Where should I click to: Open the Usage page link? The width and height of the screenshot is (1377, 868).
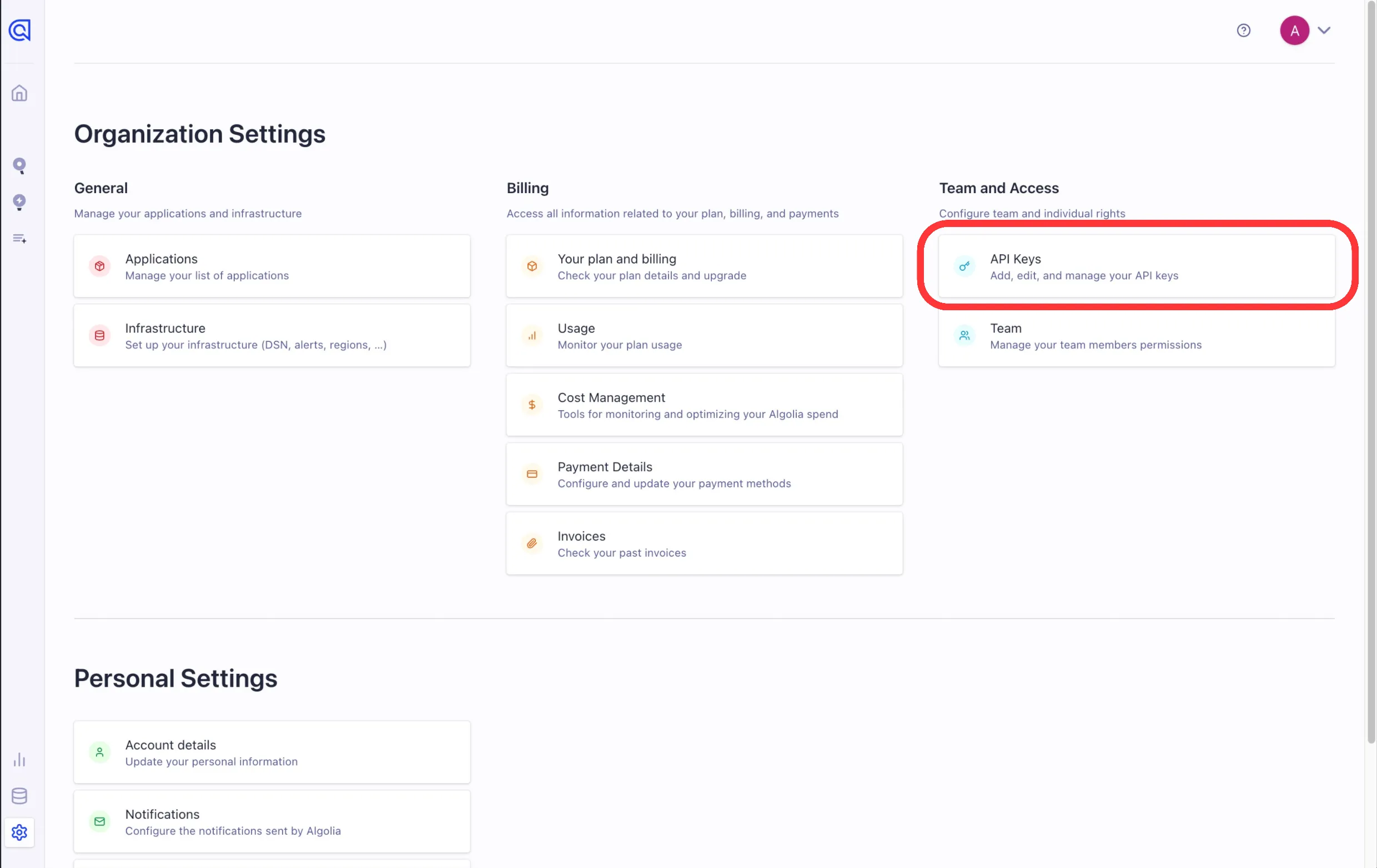(x=705, y=335)
